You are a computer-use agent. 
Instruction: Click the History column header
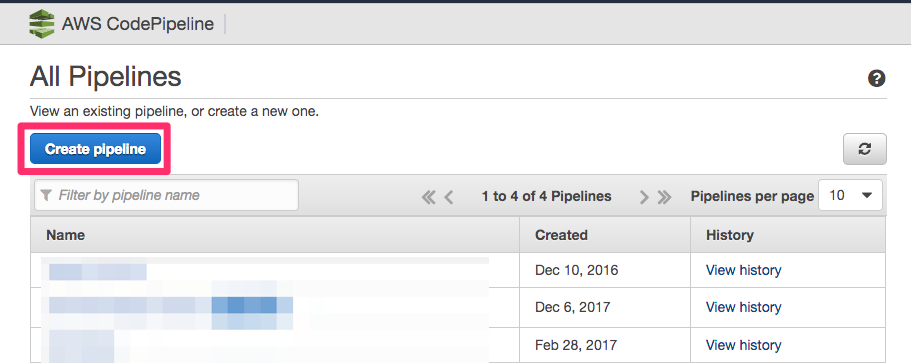tap(730, 235)
